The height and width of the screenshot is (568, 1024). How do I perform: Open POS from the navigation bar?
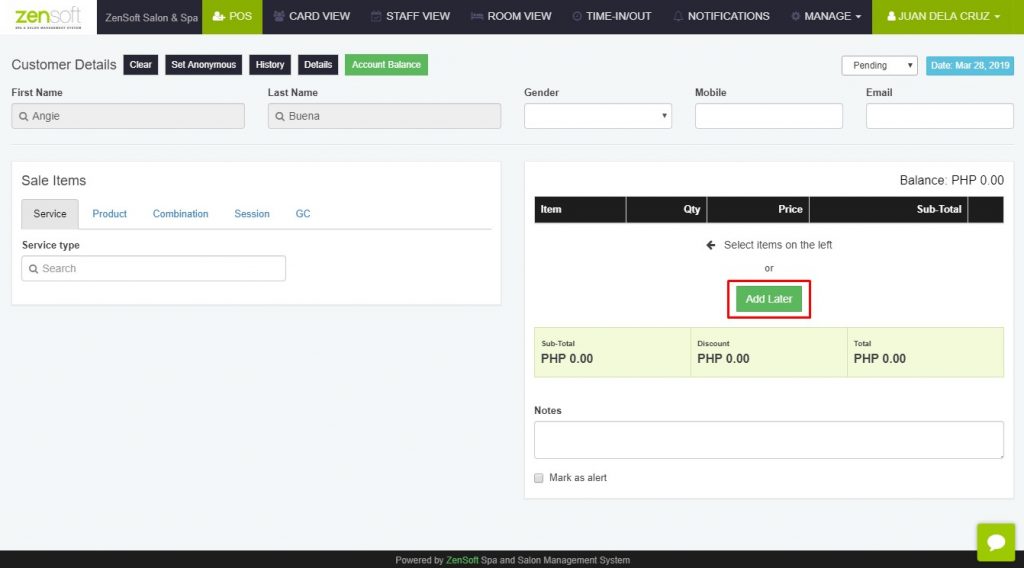(x=232, y=16)
